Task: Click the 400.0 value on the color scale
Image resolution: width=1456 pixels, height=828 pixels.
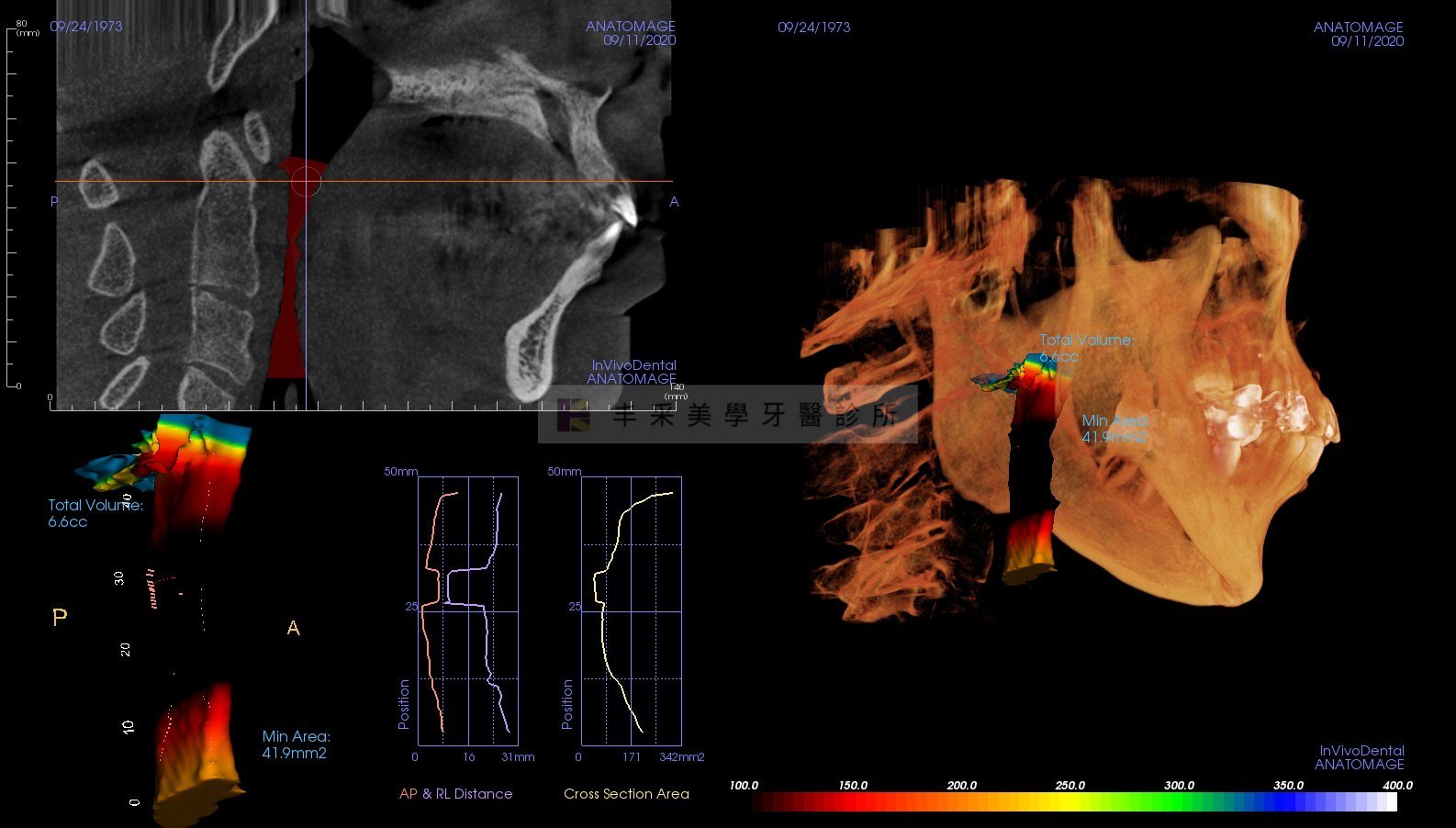Action: click(1397, 785)
